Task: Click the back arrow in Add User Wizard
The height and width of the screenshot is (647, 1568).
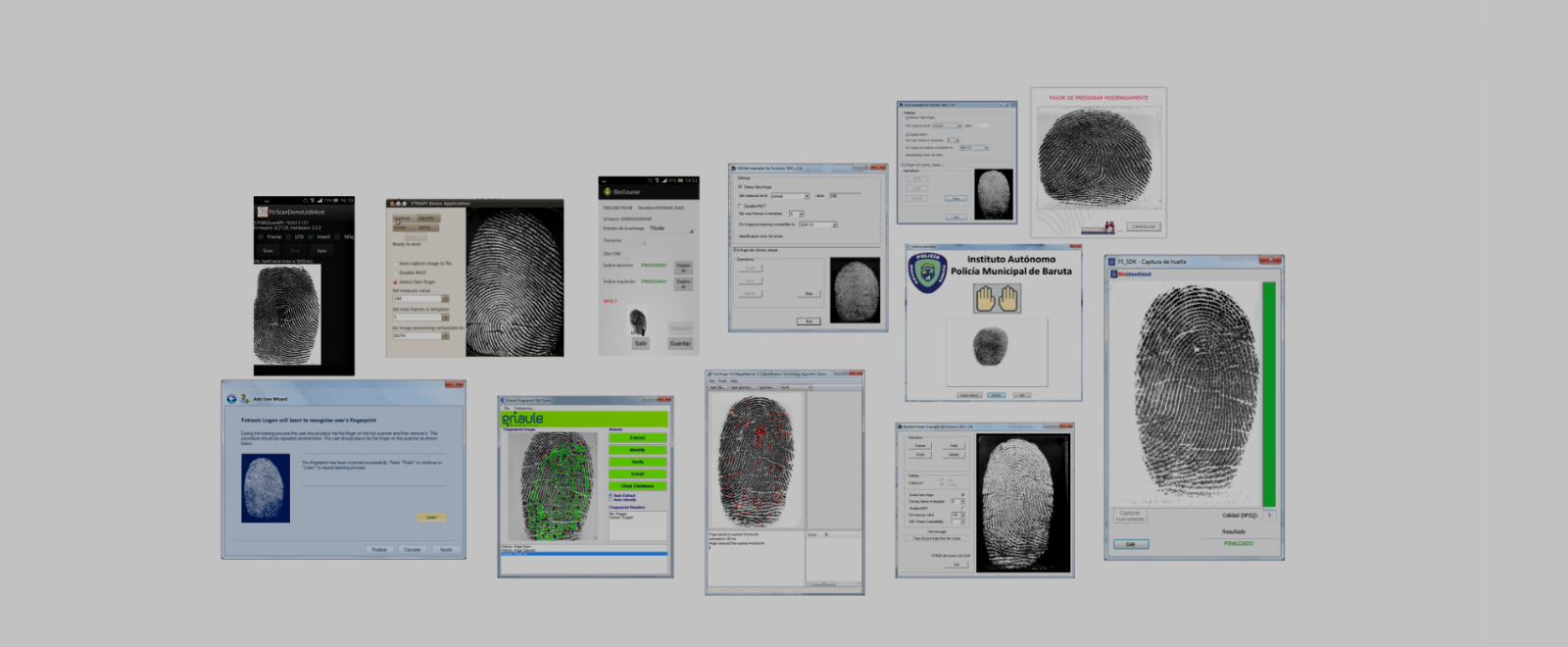Action: pos(232,399)
